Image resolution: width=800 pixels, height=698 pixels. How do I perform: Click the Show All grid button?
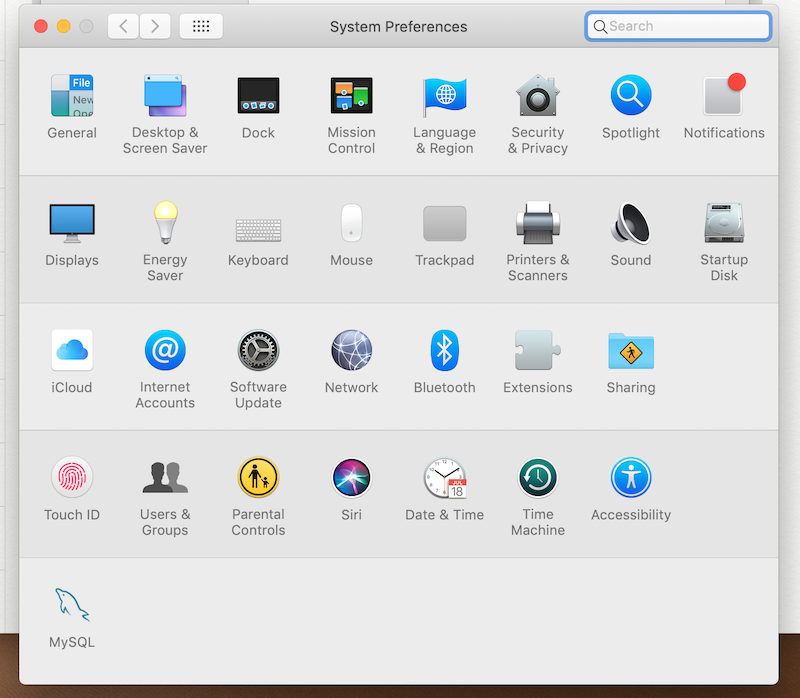tap(201, 26)
